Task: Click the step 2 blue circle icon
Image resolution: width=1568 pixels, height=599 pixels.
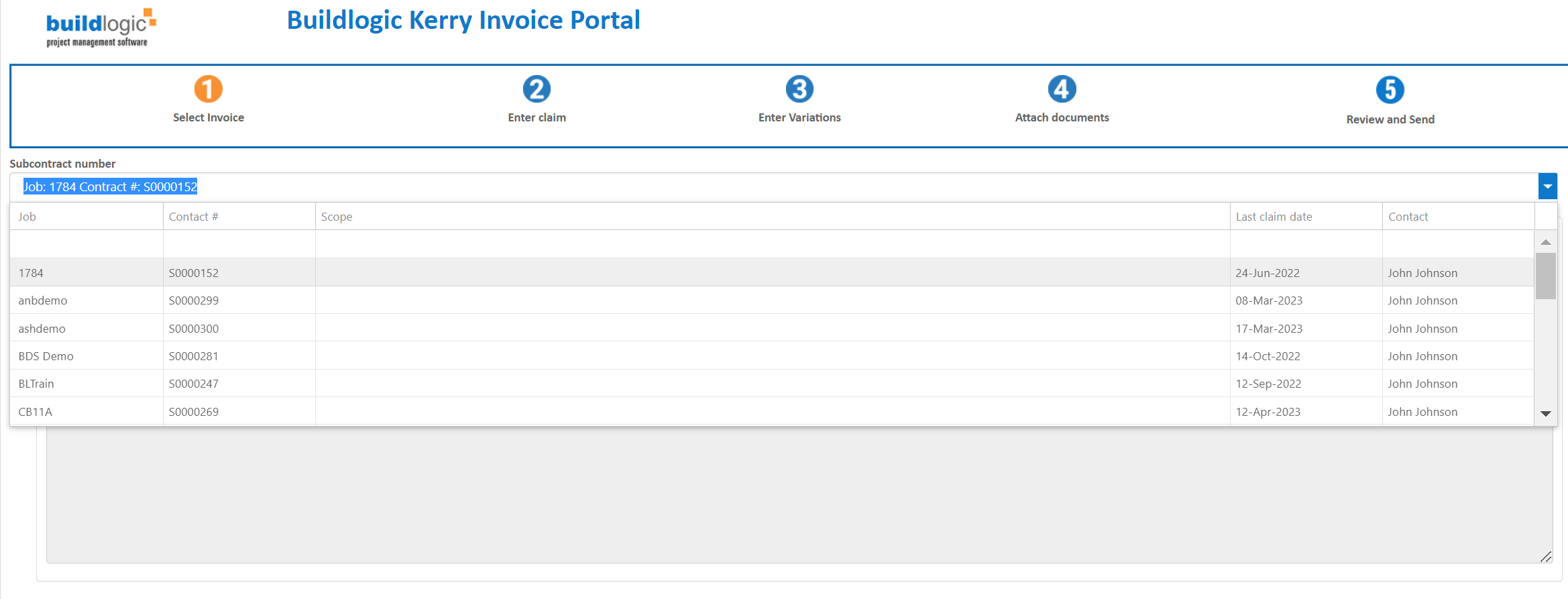Action: 537,89
